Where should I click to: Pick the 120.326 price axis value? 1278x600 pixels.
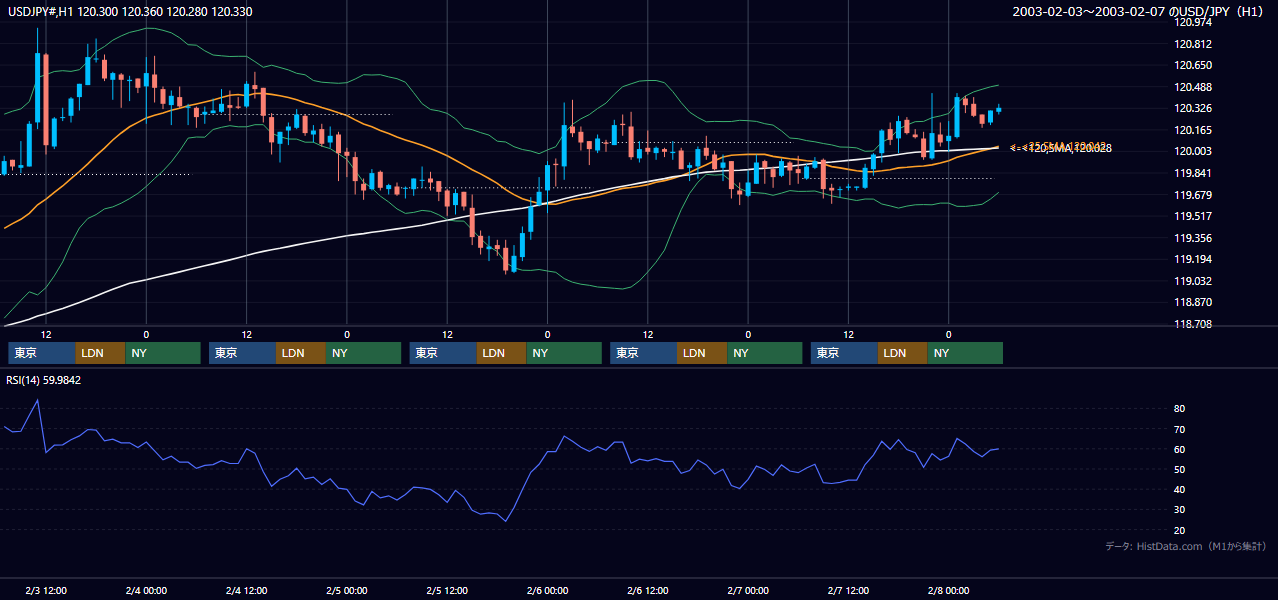(x=1194, y=108)
